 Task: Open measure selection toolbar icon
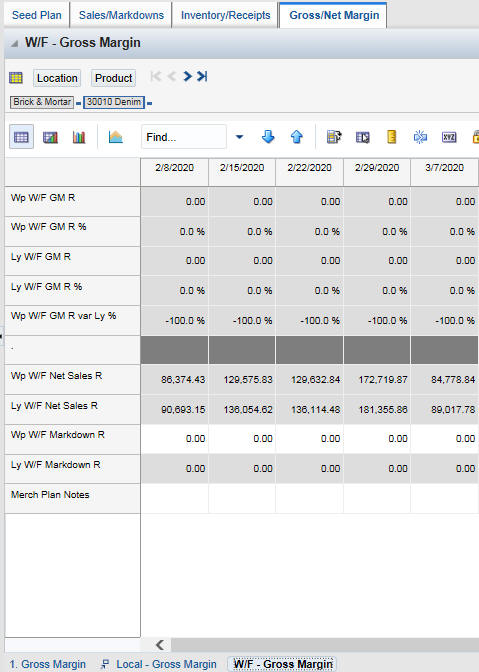[334, 137]
